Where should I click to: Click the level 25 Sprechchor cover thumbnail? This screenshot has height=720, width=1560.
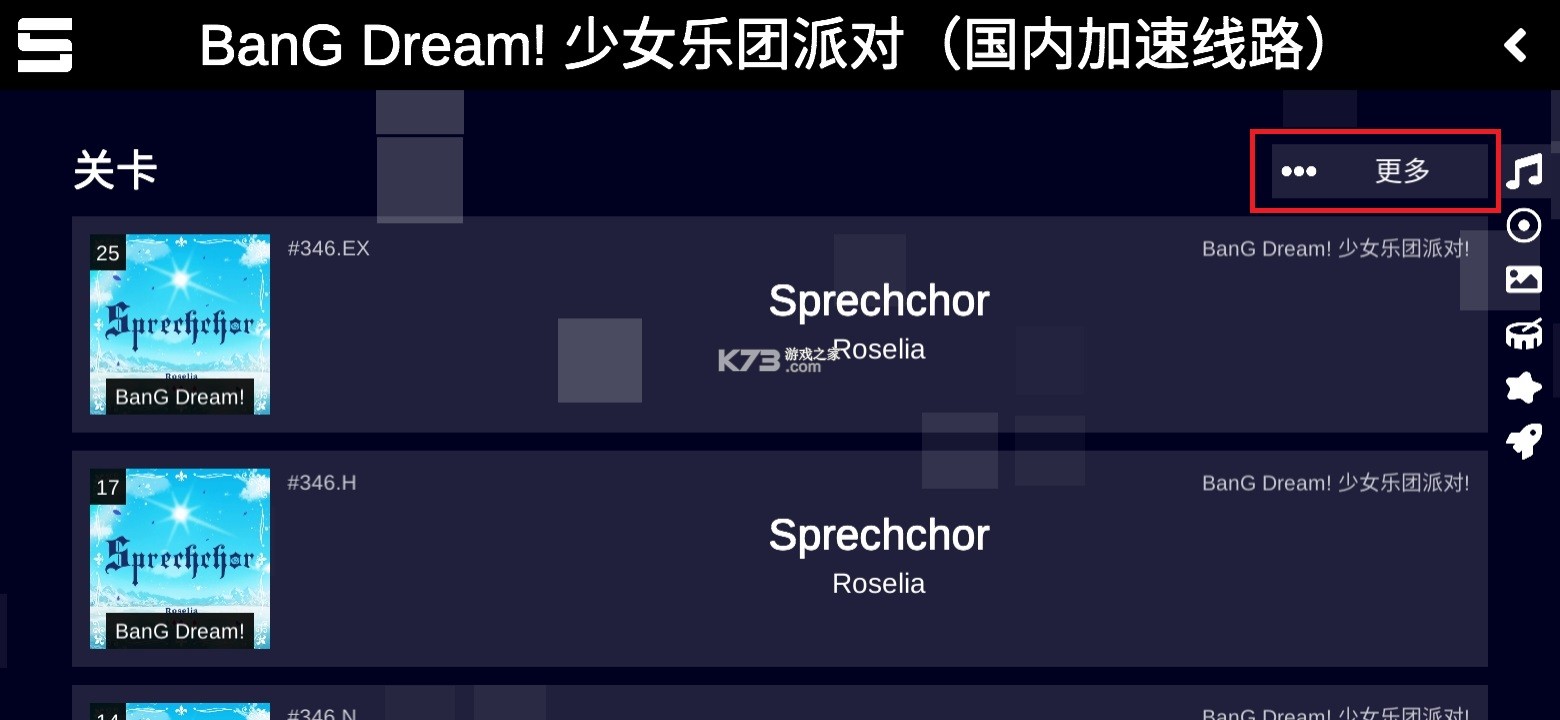180,324
